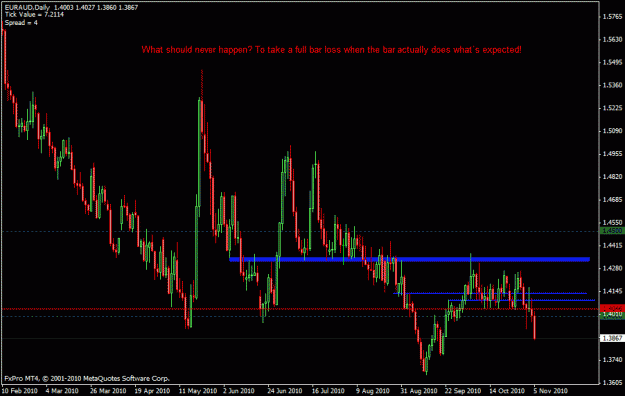Click the '22 Sep 2010' date label
Image resolution: width=625 pixels, height=396 pixels.
pyautogui.click(x=463, y=391)
